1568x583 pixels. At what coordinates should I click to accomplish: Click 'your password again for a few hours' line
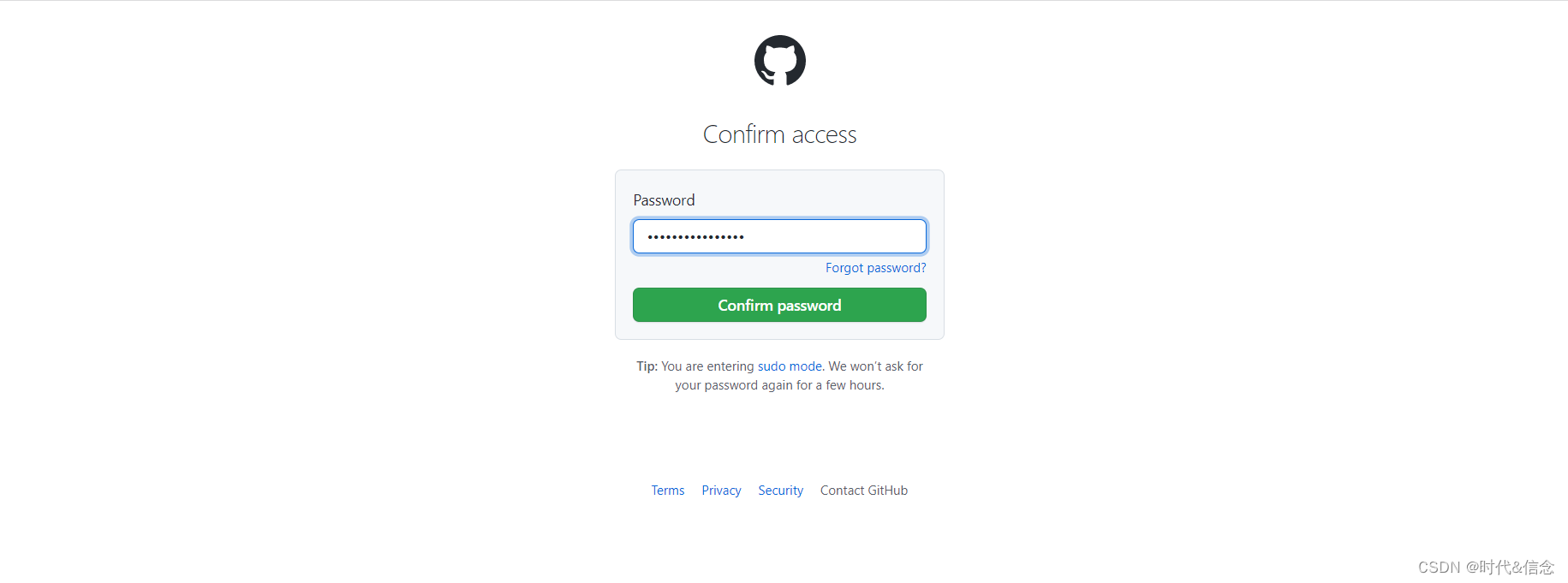779,385
